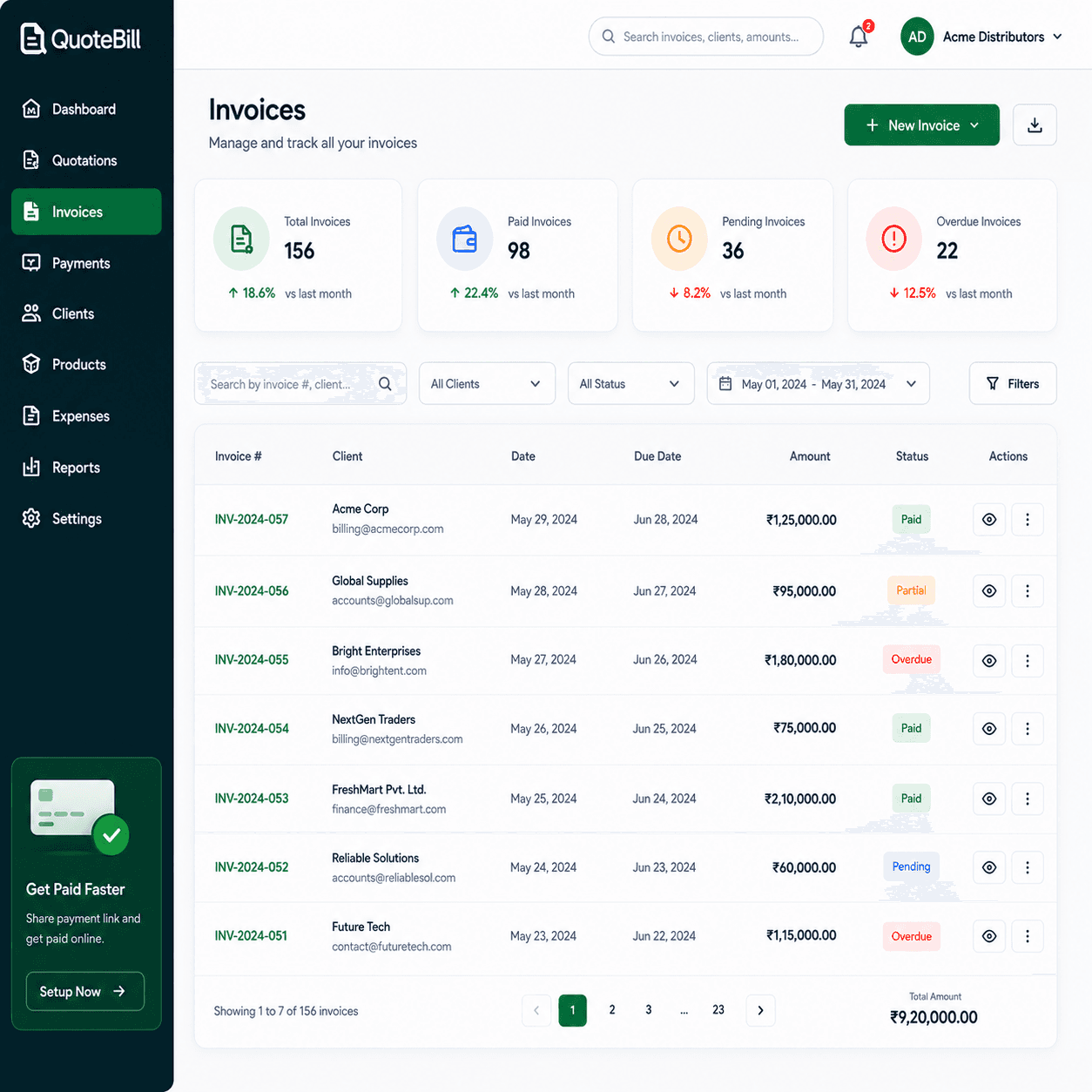Screen dimensions: 1092x1092
Task: Open Products in sidebar
Action: (x=86, y=365)
